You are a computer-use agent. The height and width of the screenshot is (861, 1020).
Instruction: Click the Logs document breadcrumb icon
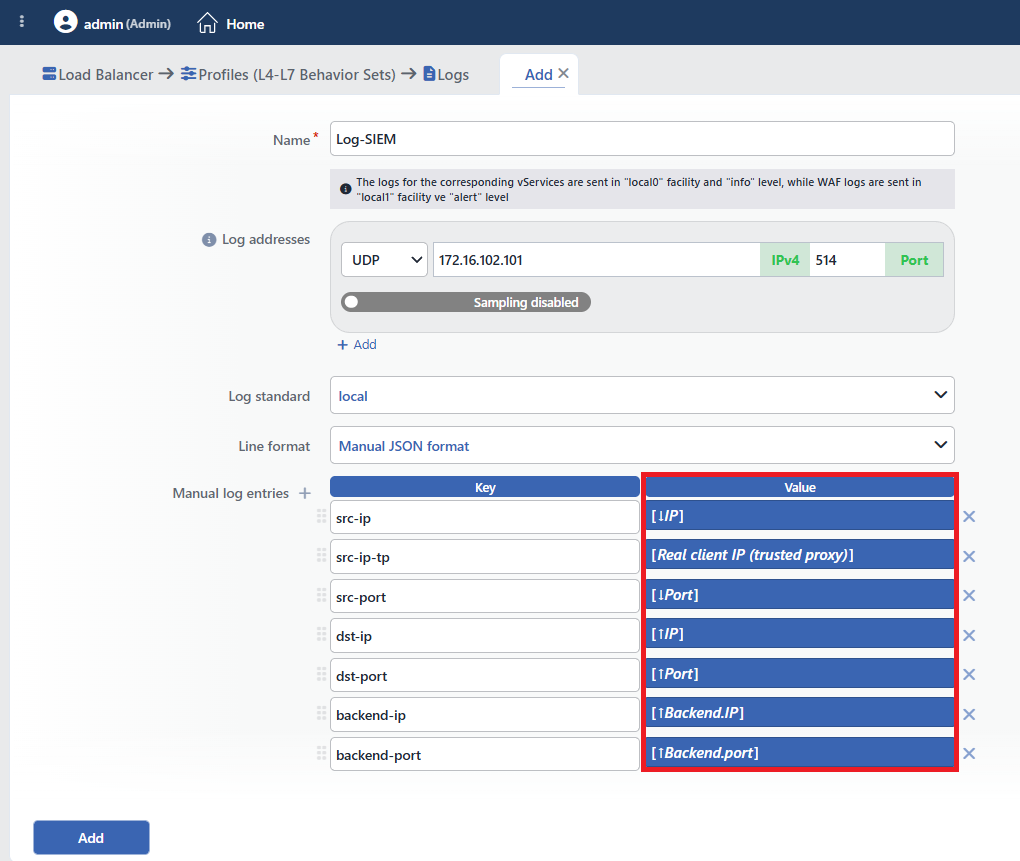(429, 73)
